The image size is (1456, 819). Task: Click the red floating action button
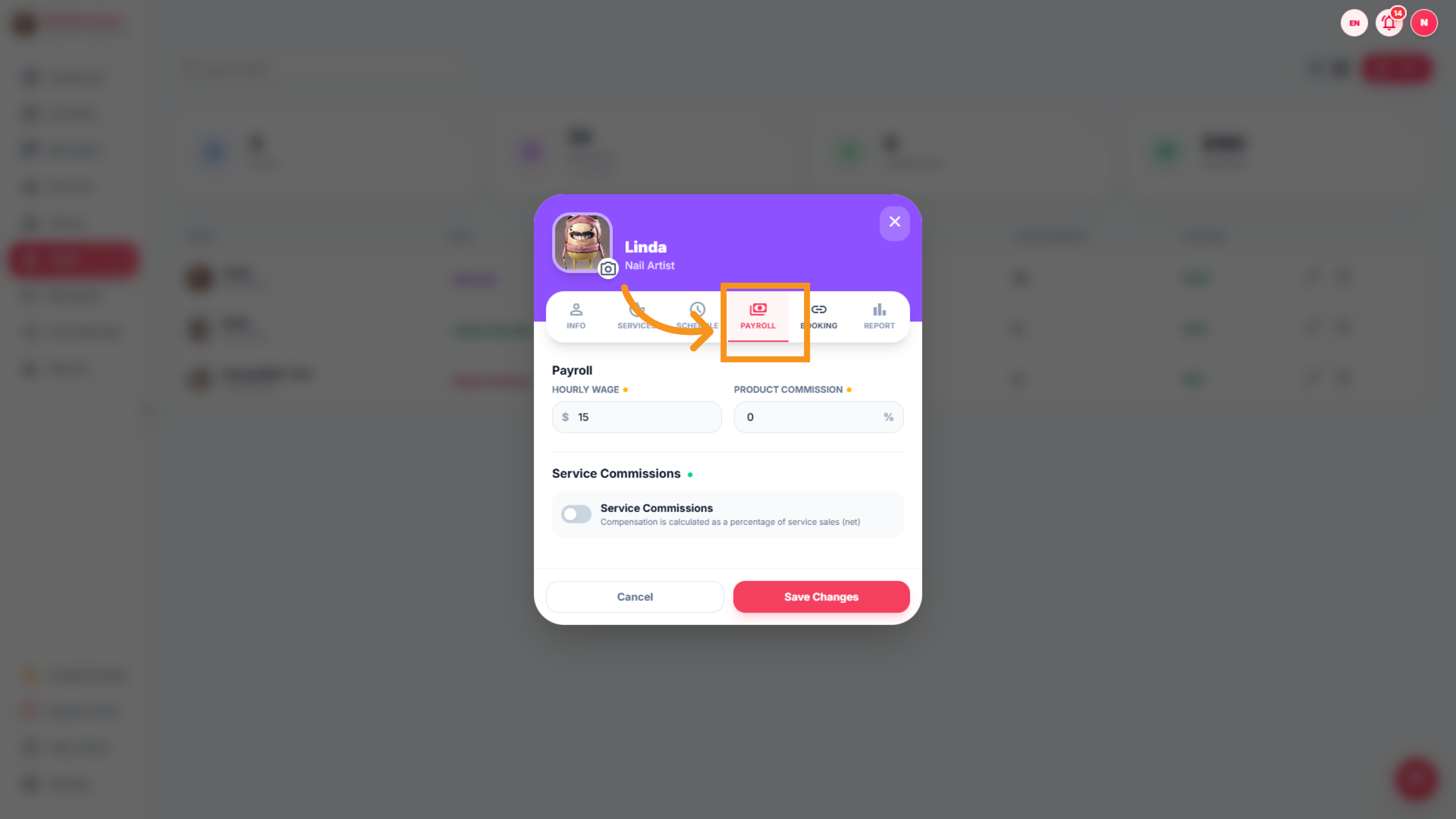point(1416,779)
